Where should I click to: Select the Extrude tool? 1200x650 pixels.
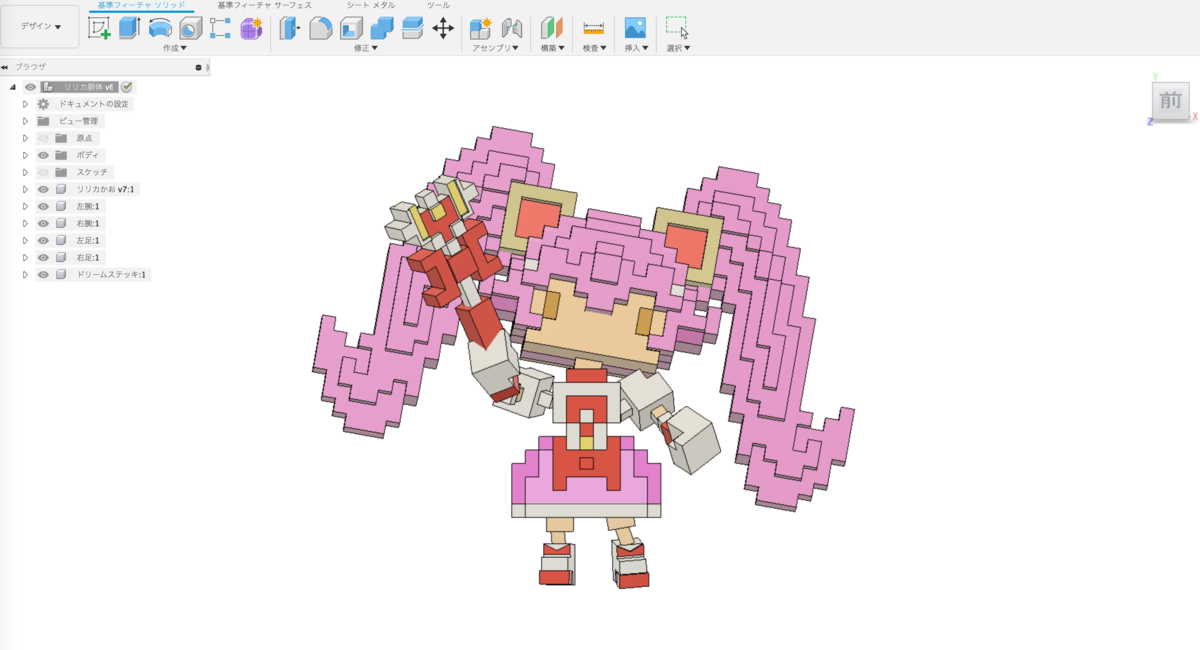(129, 28)
